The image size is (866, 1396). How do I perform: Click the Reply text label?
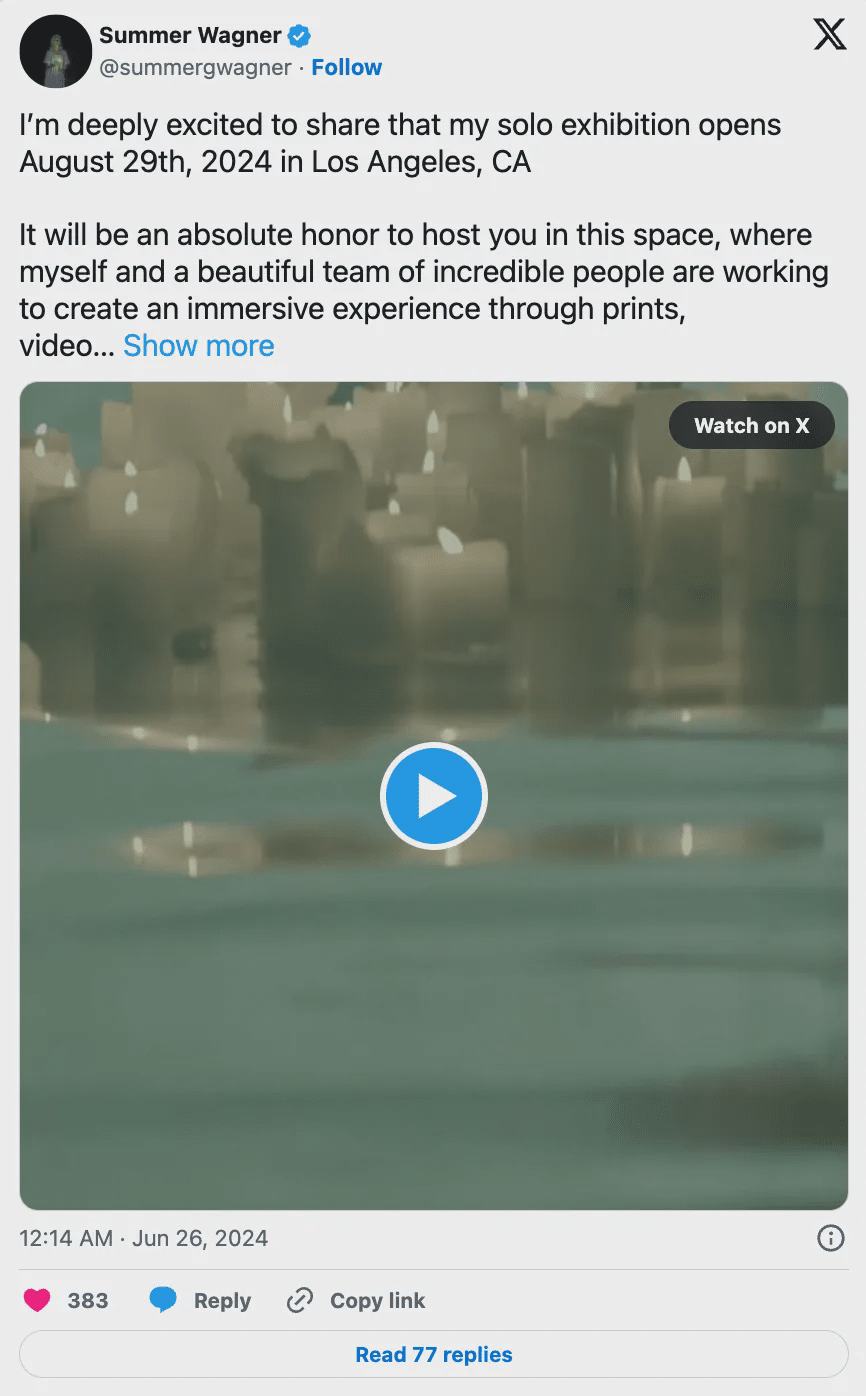(222, 1300)
